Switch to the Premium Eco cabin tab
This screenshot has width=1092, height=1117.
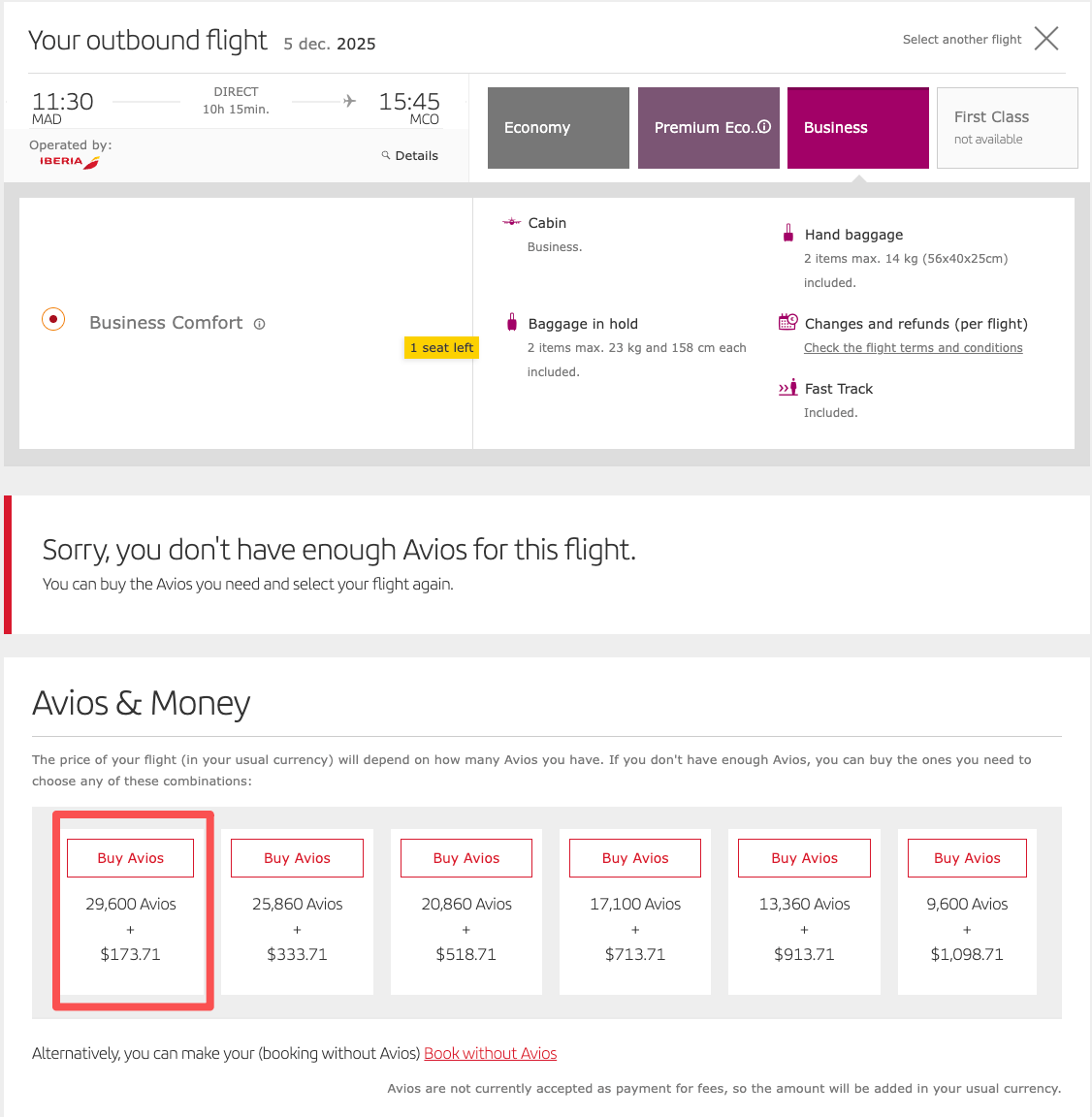point(709,128)
